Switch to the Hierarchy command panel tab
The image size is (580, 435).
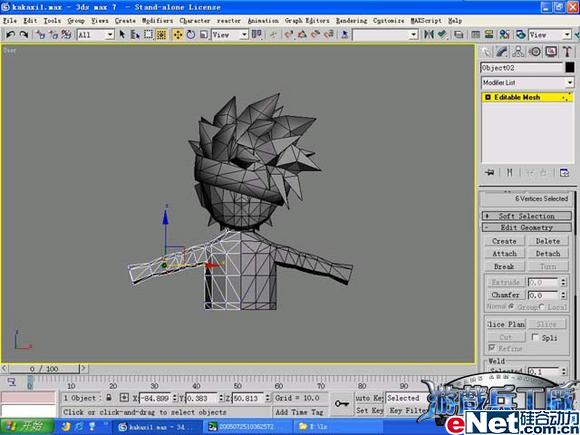[518, 52]
